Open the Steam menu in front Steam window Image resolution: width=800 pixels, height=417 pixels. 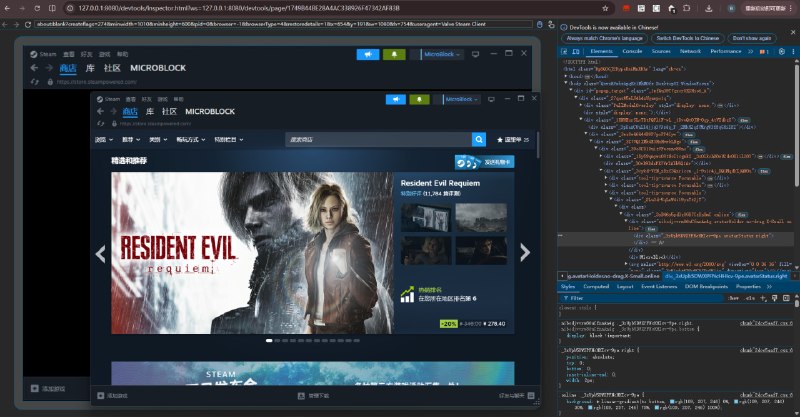tap(109, 99)
